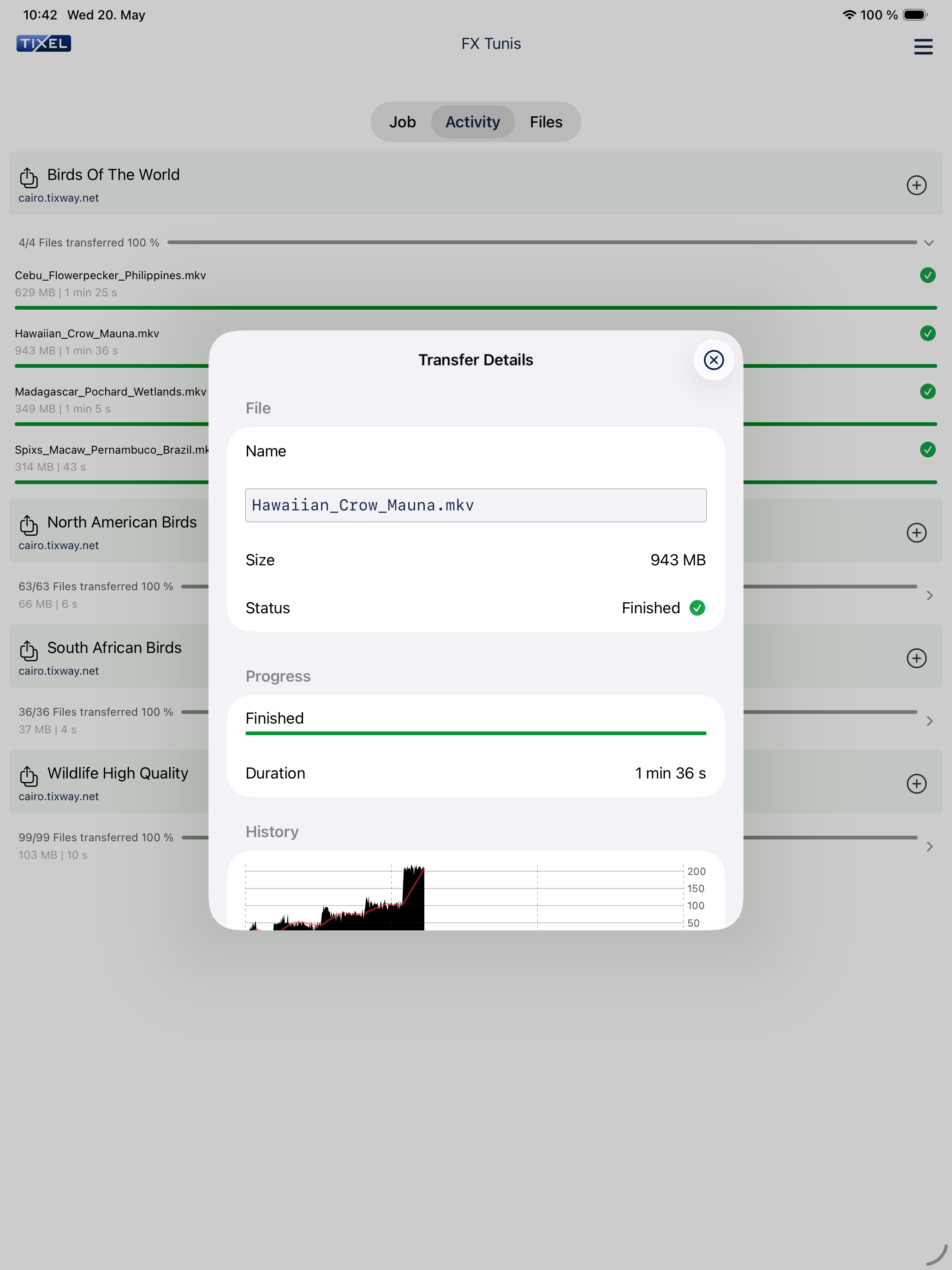952x1270 pixels.
Task: Expand the 36/36 Files transferred row
Action: tap(929, 721)
